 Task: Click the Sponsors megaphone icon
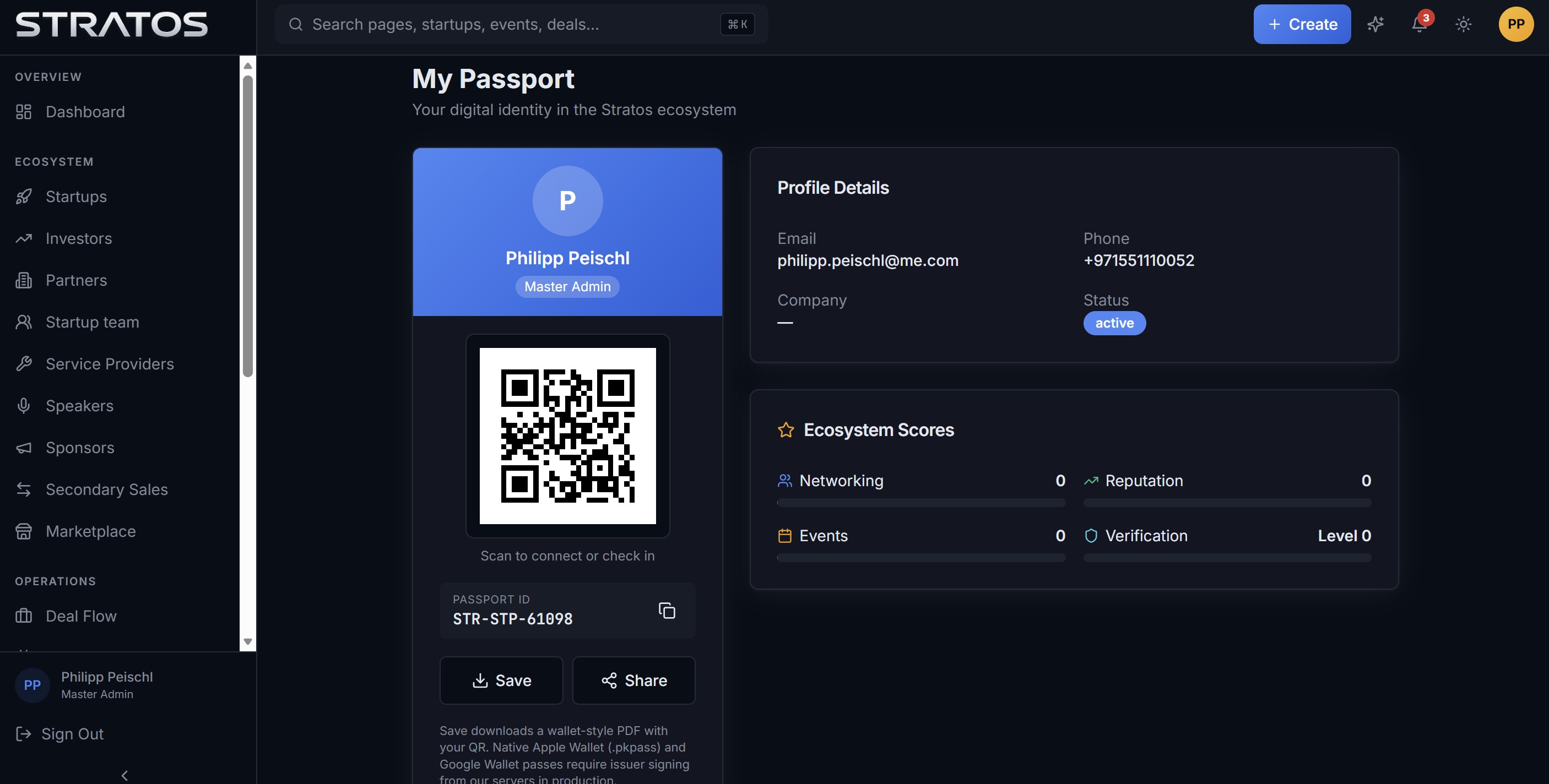24,448
